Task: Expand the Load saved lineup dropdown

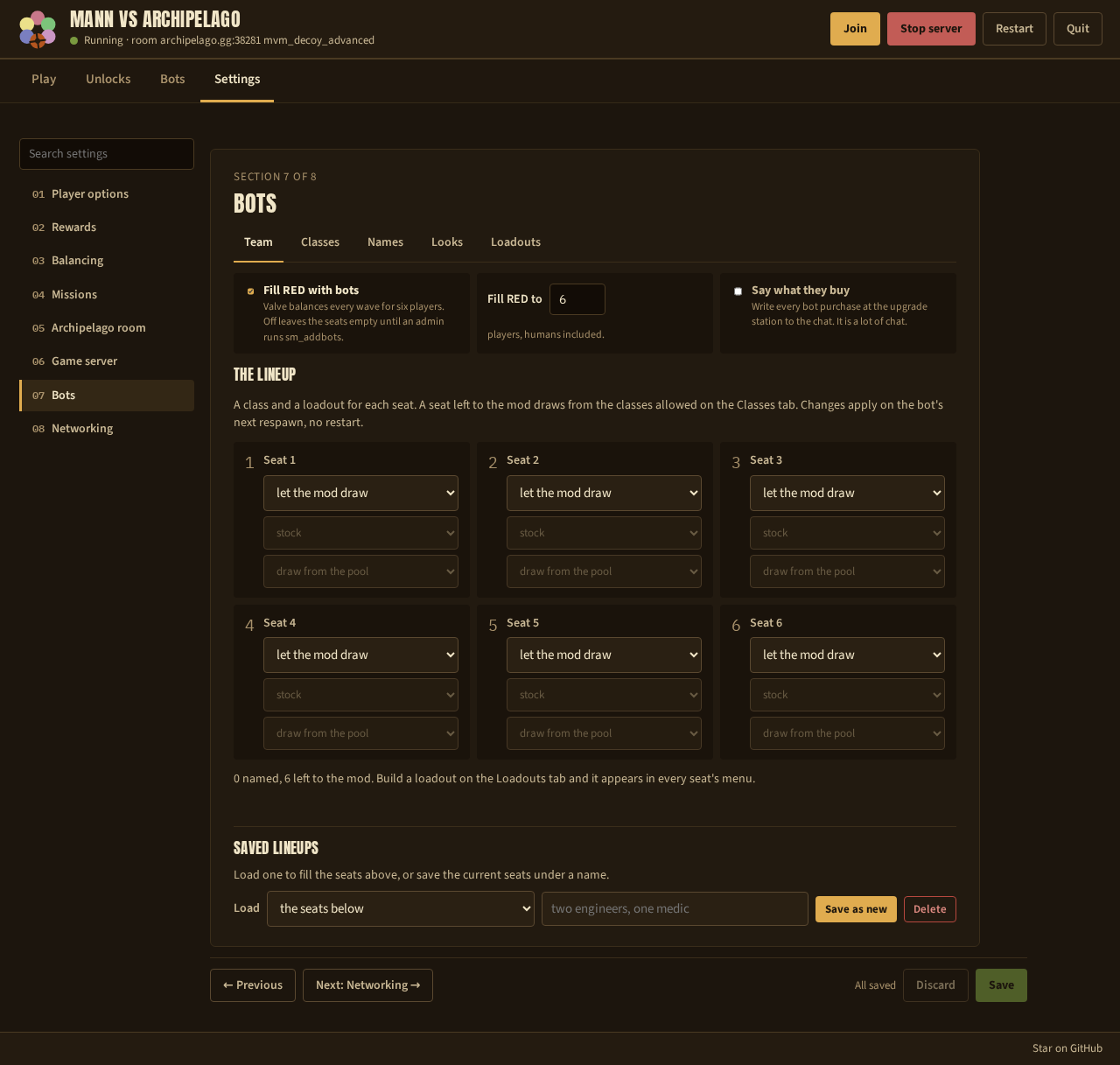Action: pos(401,908)
